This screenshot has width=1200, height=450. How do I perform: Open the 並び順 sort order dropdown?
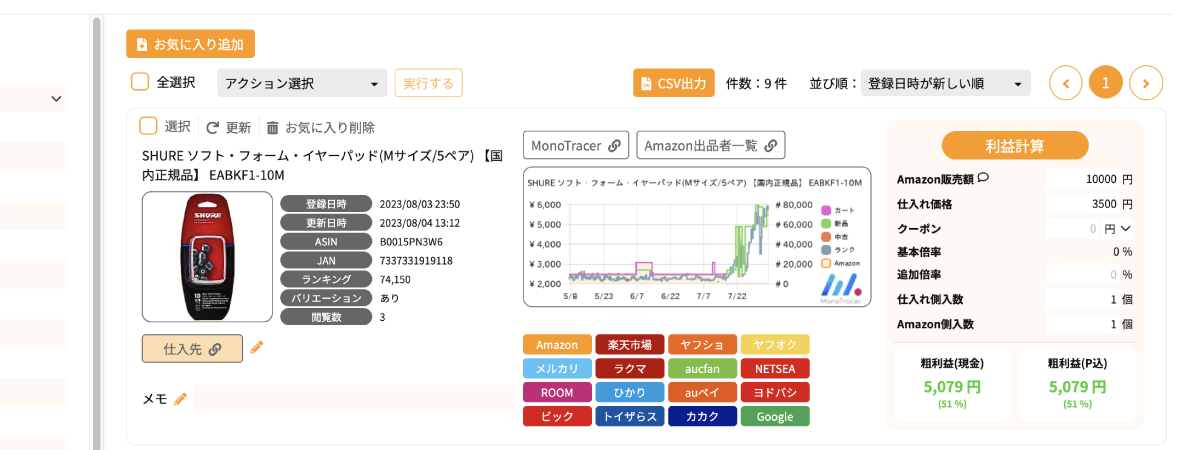tap(945, 83)
